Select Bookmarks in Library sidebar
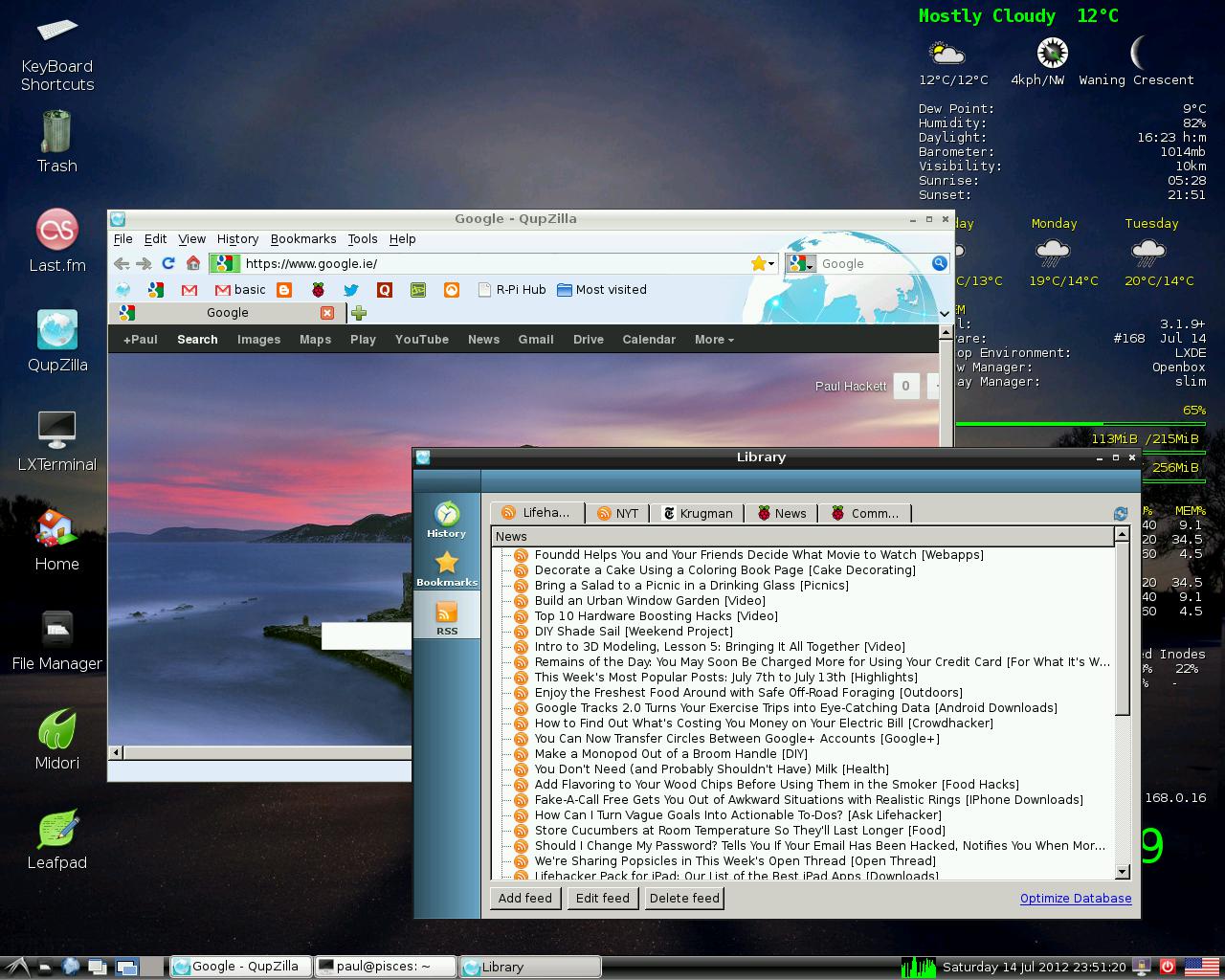Viewport: 1225px width, 980px height. coord(446,568)
